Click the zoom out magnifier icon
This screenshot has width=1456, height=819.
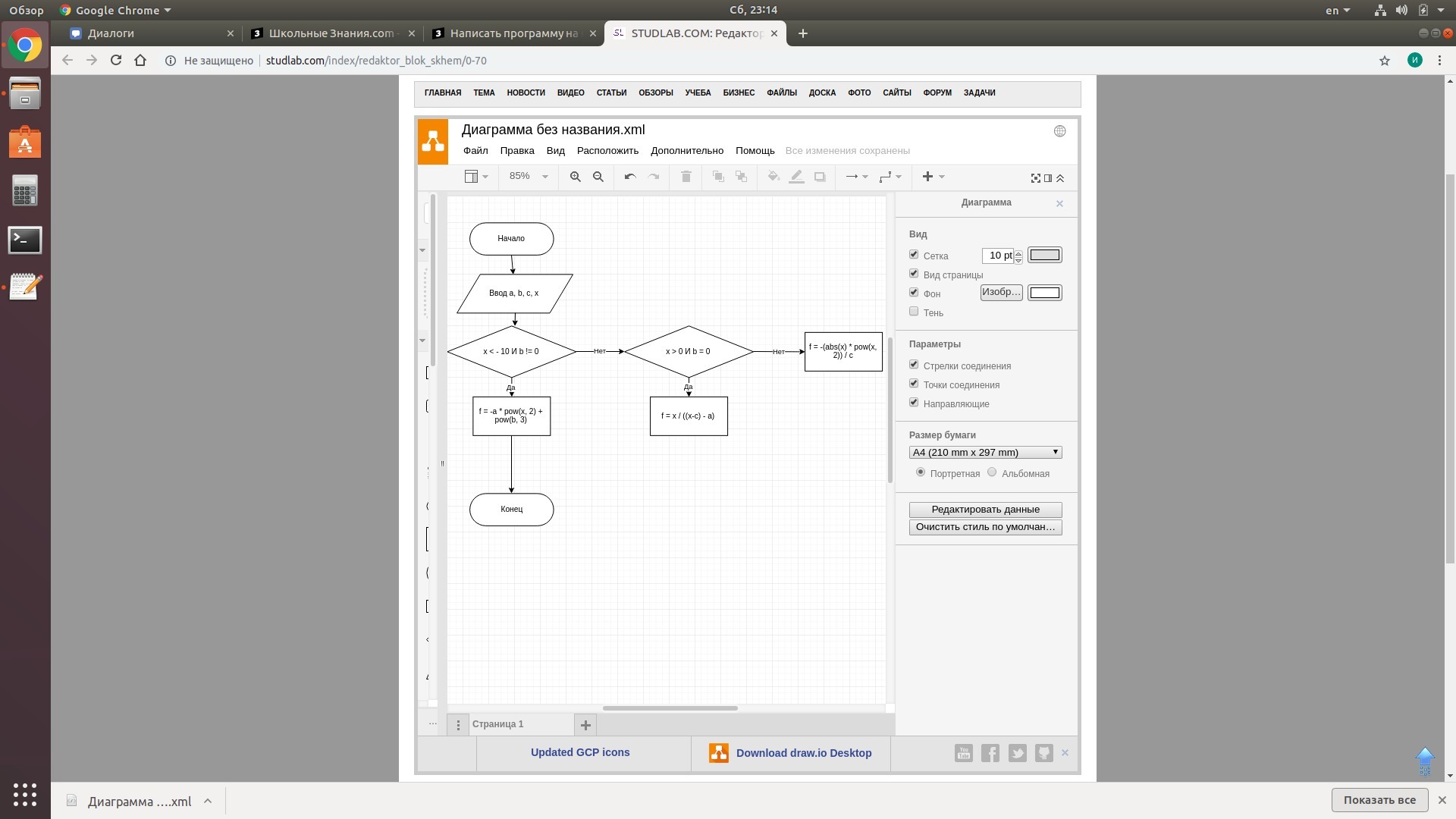(x=598, y=177)
